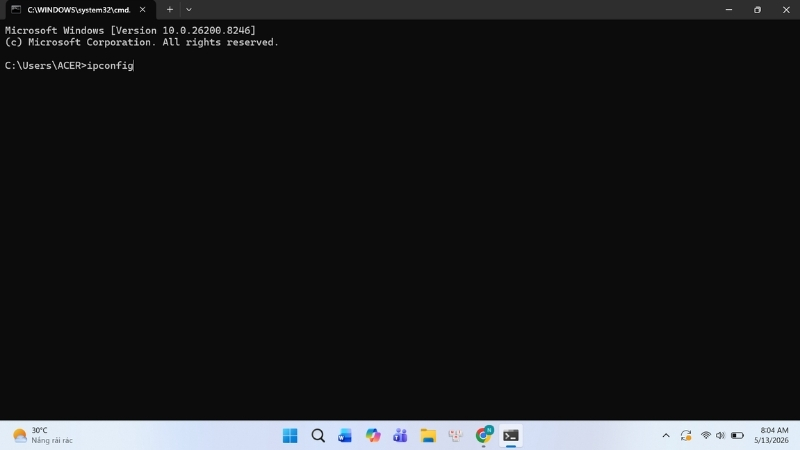Viewport: 800px width, 450px height.
Task: Open a new terminal tab
Action: pyautogui.click(x=169, y=10)
